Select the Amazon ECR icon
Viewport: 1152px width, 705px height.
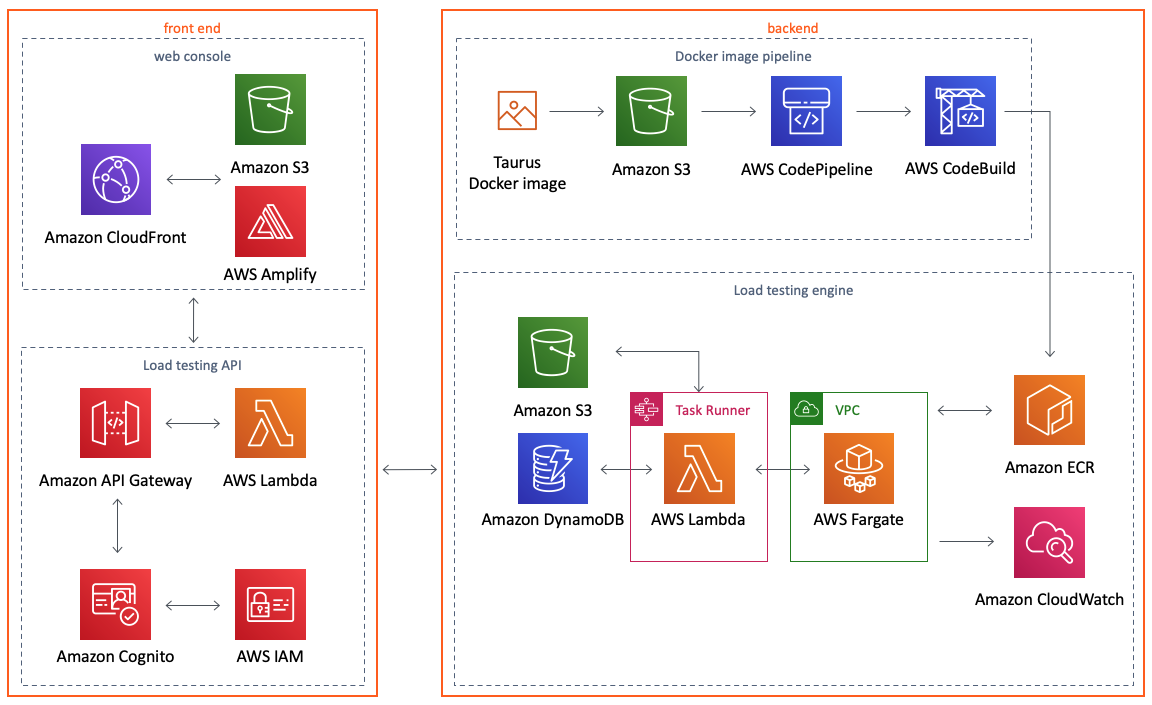pyautogui.click(x=1049, y=410)
